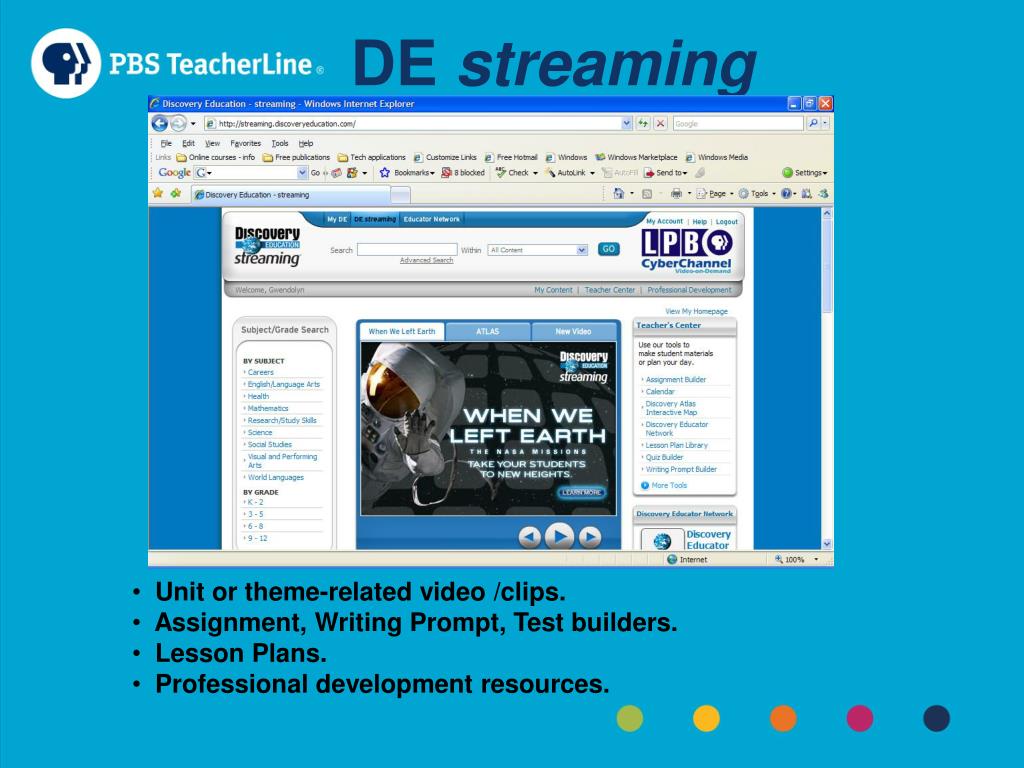
Task: Click the Logout link
Action: [726, 221]
